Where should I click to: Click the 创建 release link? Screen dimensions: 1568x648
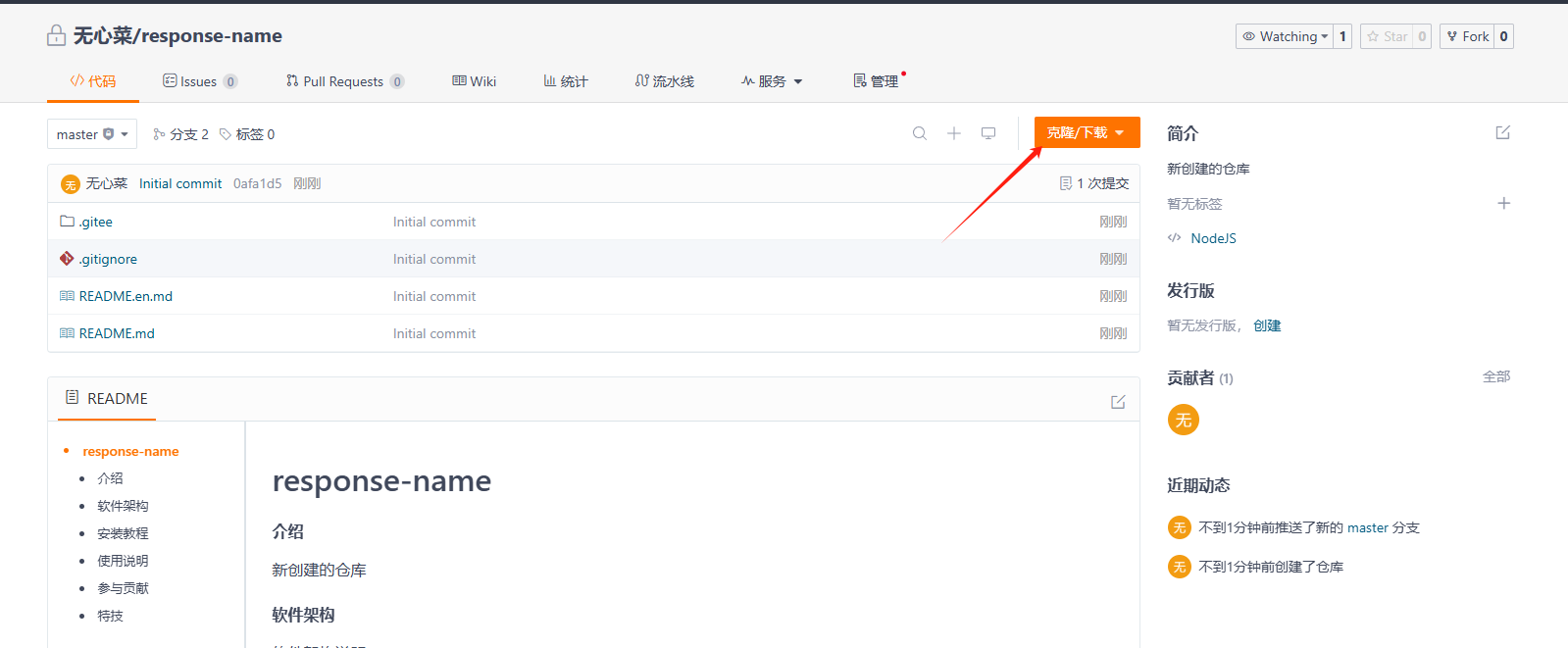pos(1267,325)
